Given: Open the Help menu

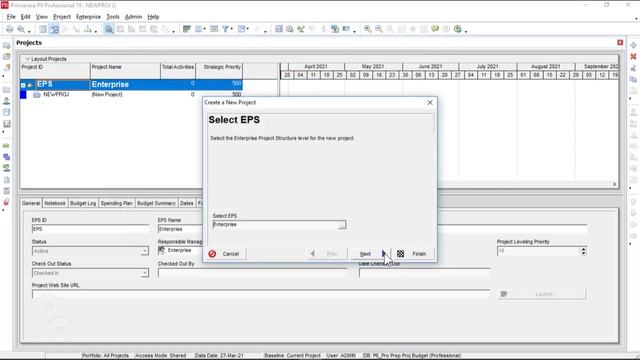Looking at the screenshot, I should pyautogui.click(x=153, y=17).
